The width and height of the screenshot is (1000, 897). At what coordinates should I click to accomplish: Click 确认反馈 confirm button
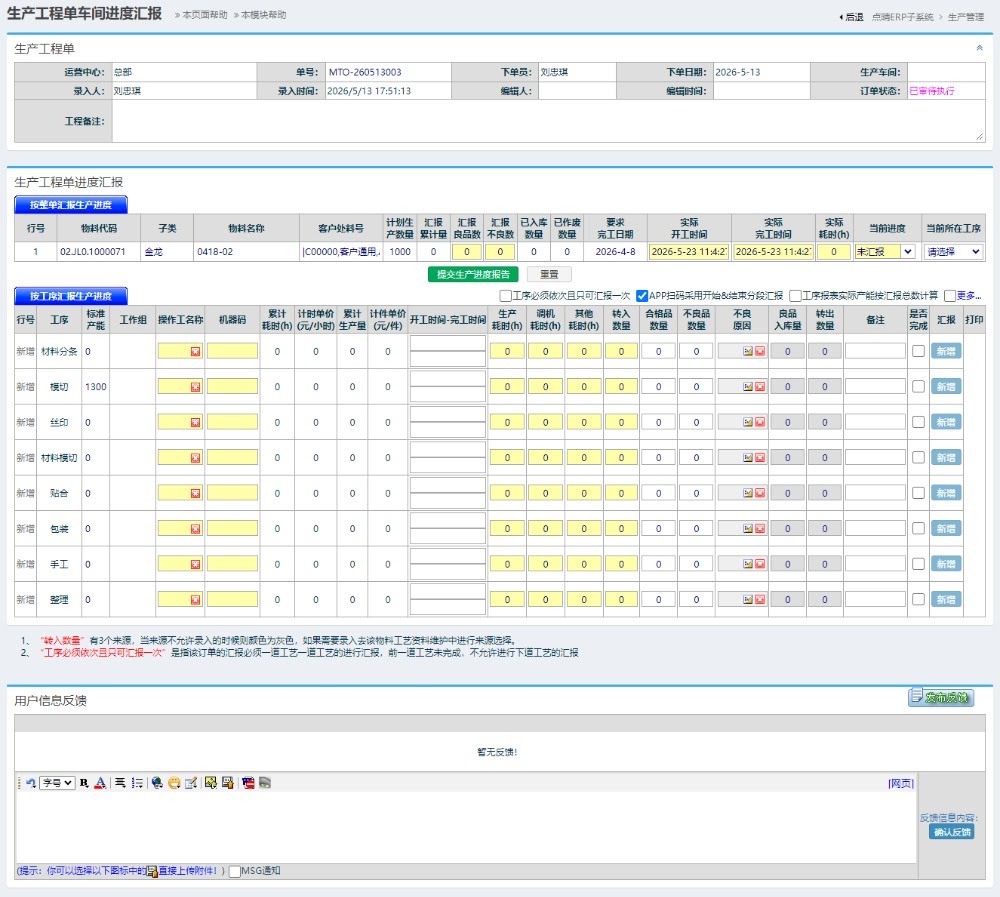952,832
